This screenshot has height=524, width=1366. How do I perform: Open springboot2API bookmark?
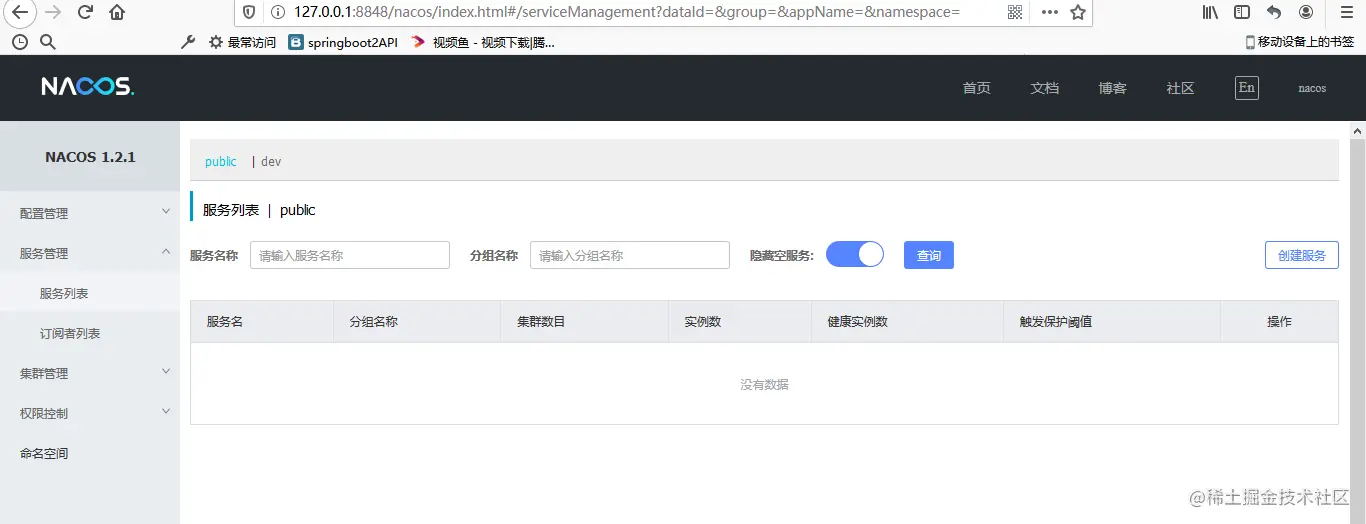click(x=343, y=42)
